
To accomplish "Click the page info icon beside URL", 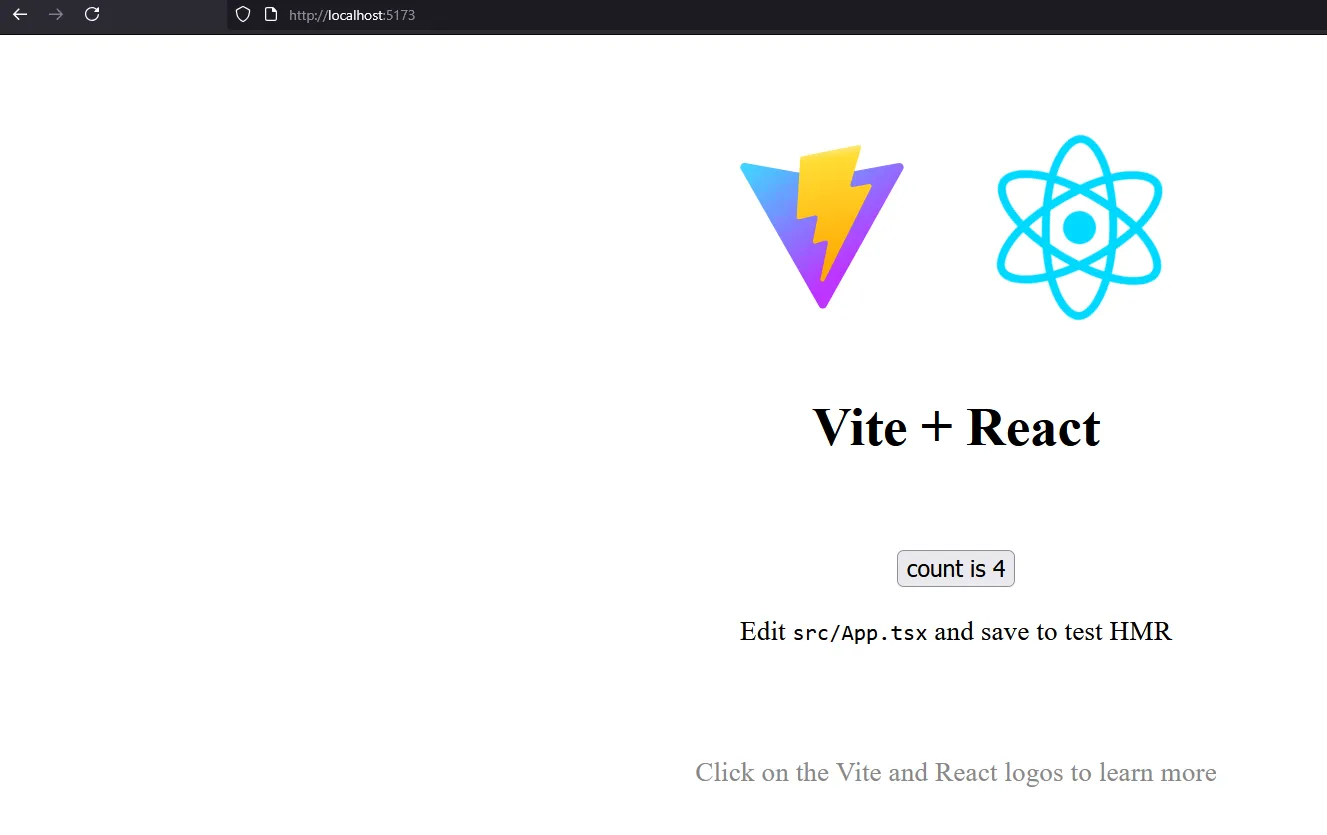I will pos(269,15).
